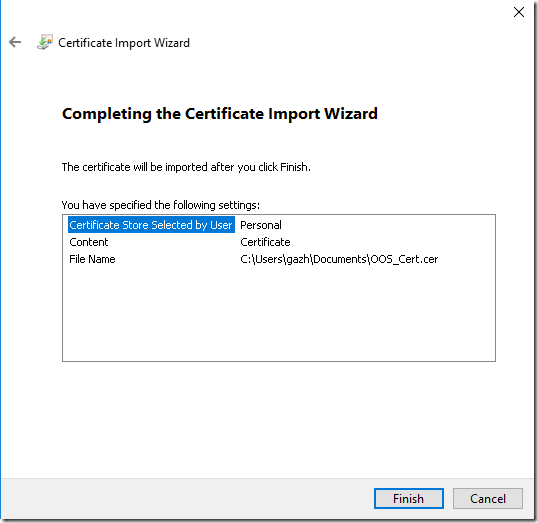
Task: Click the Certificate content value
Action: (265, 242)
